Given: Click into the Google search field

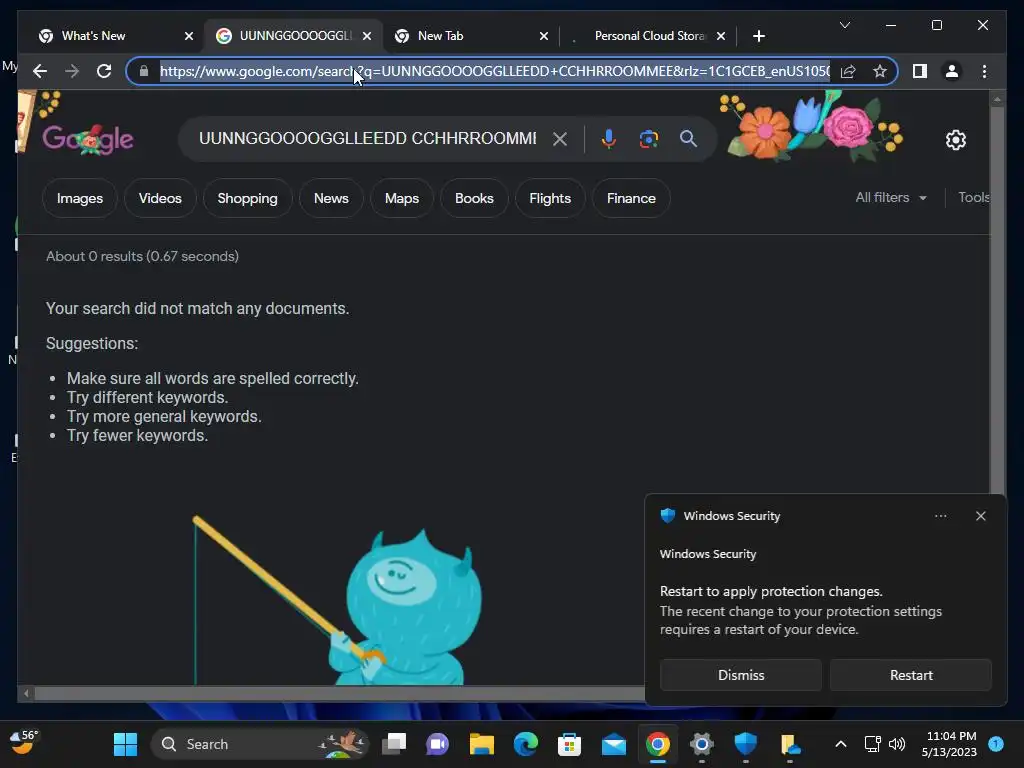Looking at the screenshot, I should pyautogui.click(x=368, y=138).
